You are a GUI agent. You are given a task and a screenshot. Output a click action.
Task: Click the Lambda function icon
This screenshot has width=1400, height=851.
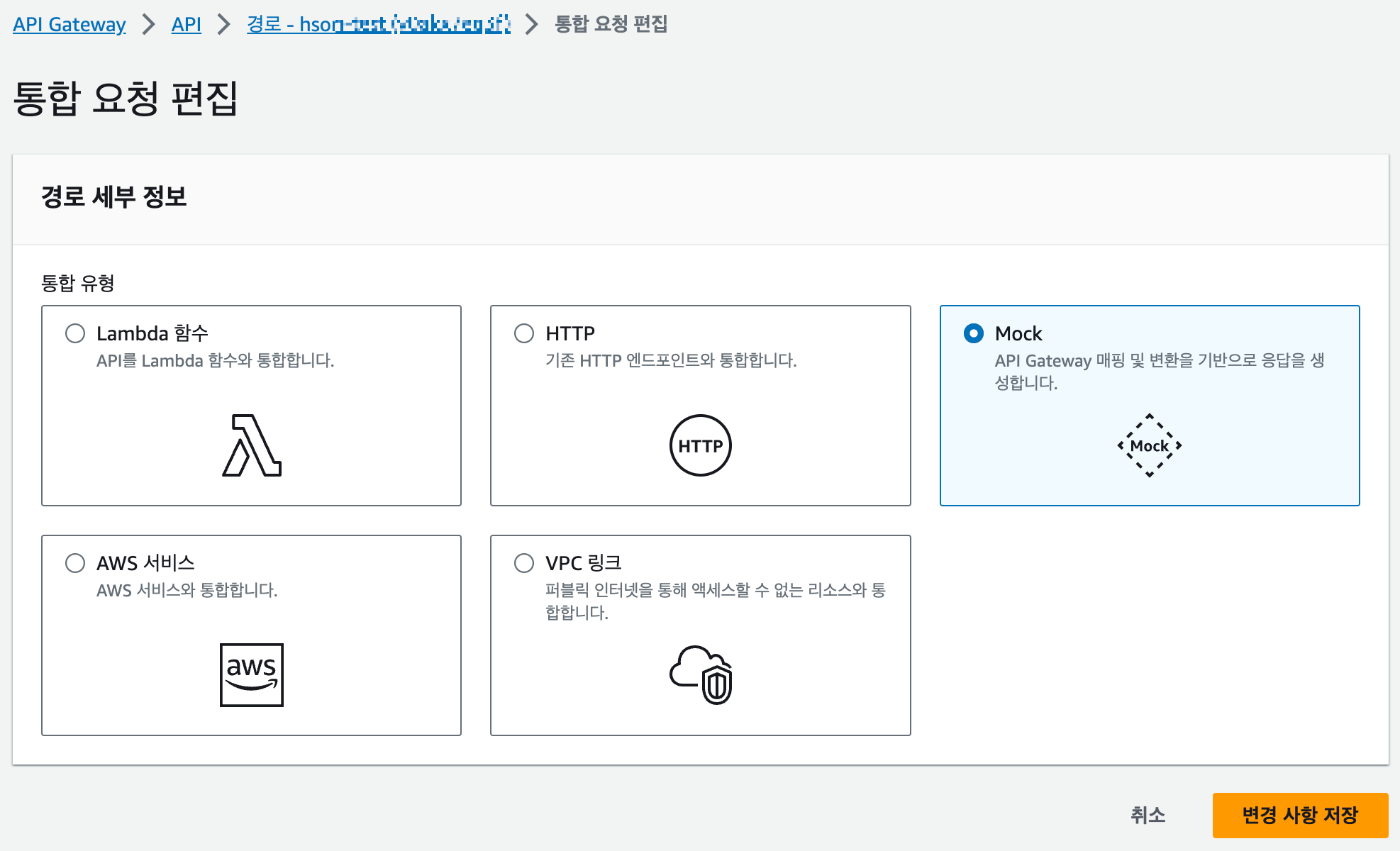[252, 445]
